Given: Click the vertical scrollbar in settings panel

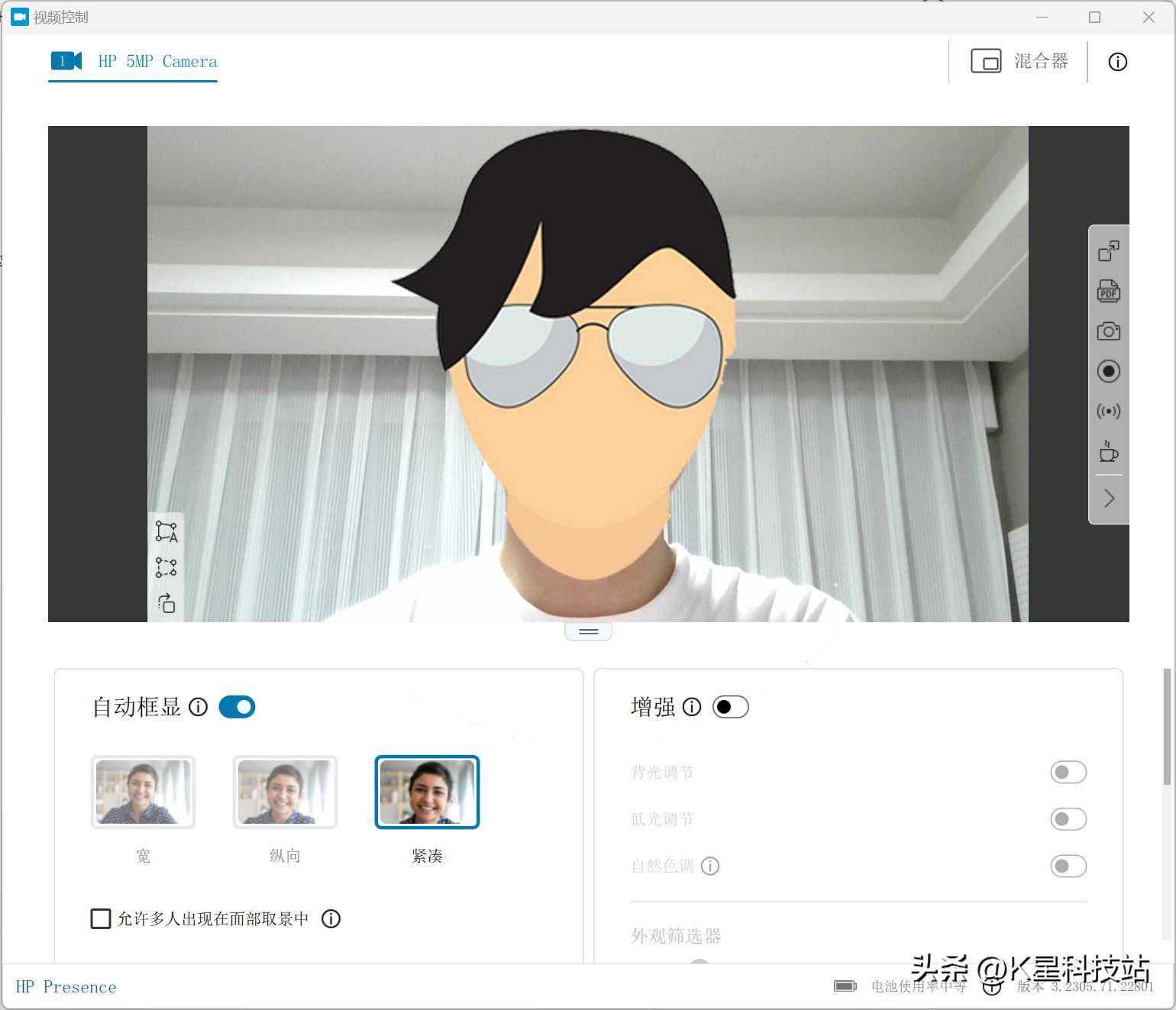Looking at the screenshot, I should [1166, 727].
